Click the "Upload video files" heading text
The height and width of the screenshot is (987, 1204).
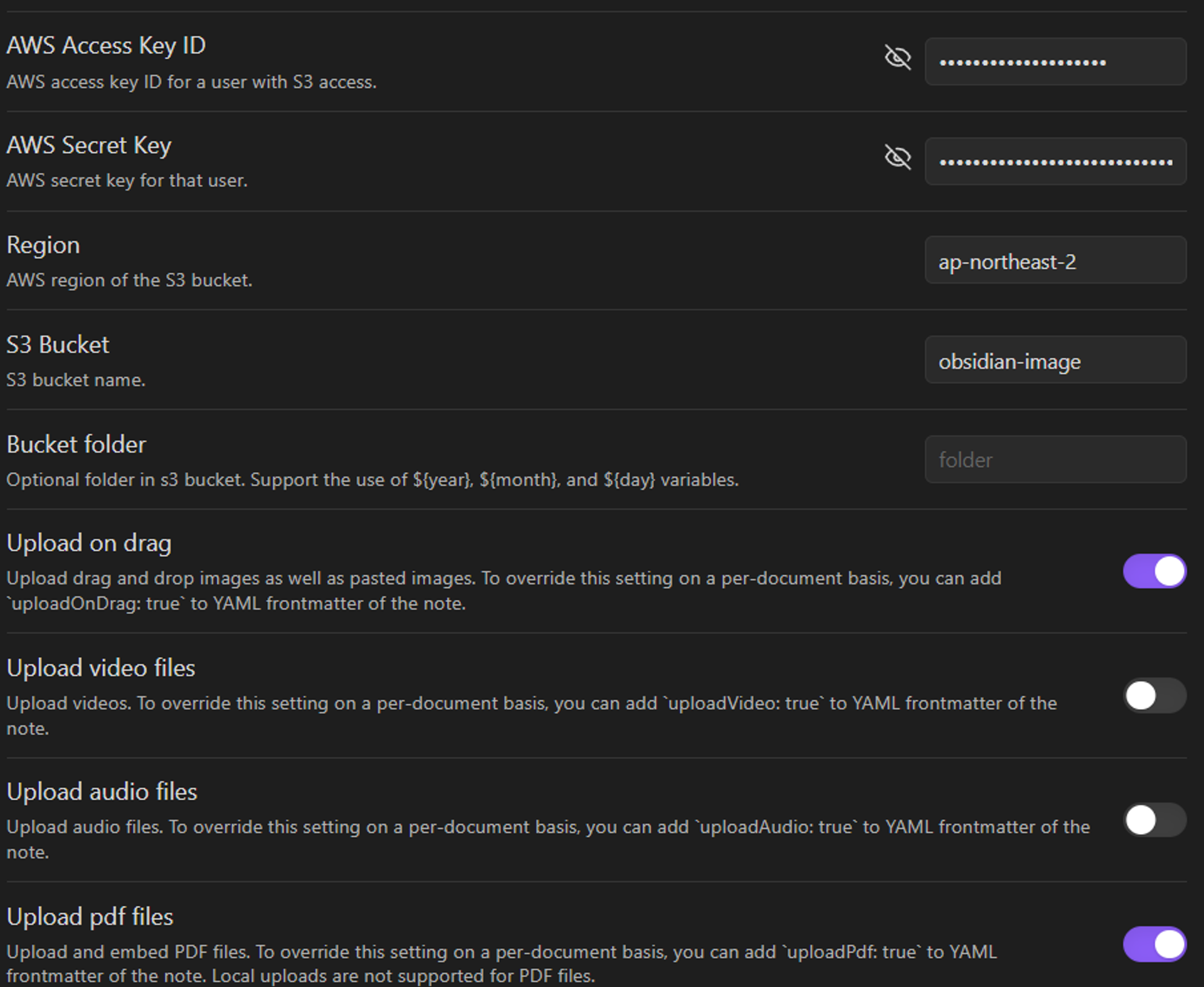100,668
